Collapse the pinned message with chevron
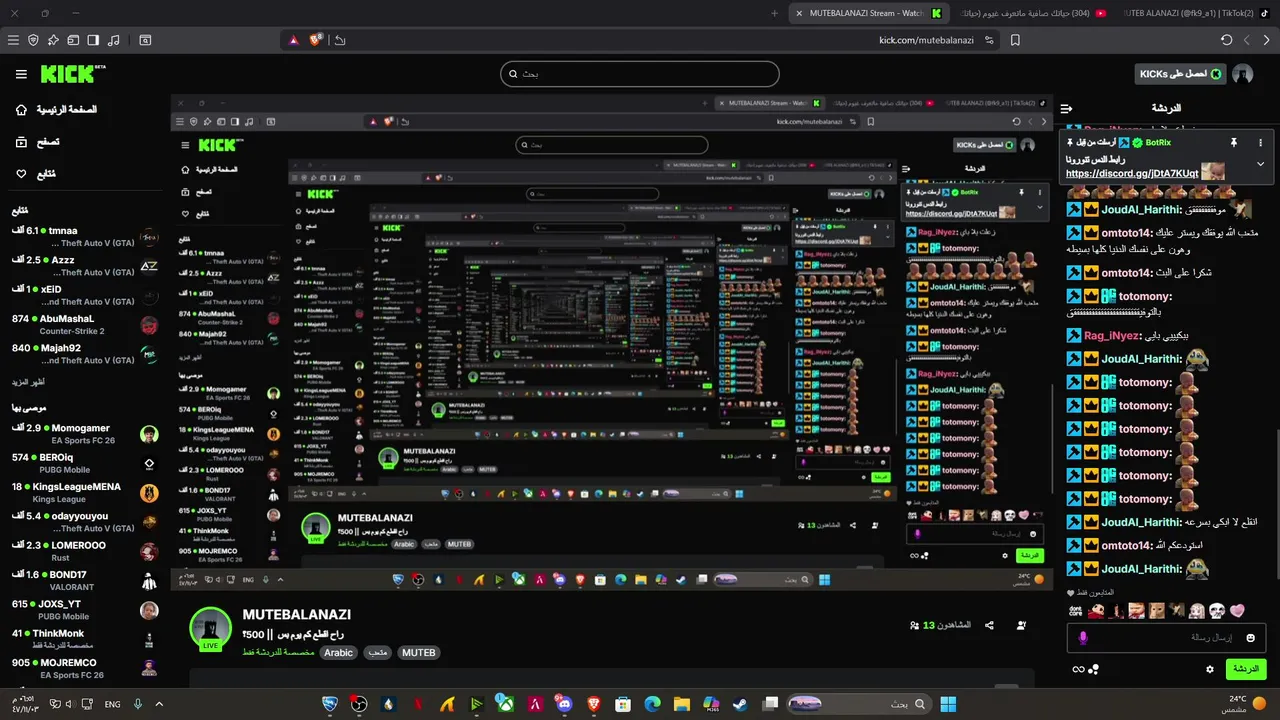1280x720 pixels. pyautogui.click(x=1260, y=164)
